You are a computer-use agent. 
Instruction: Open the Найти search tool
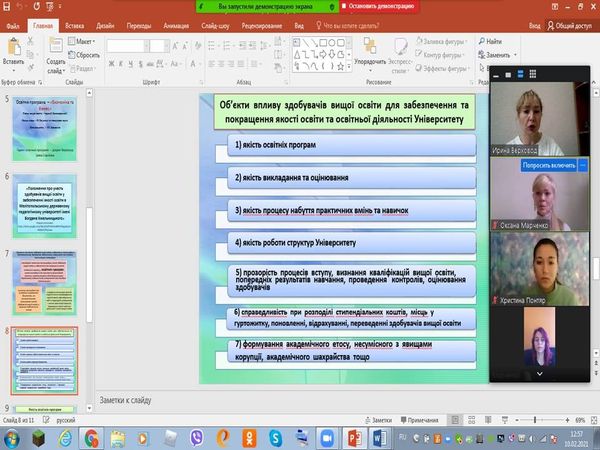click(x=490, y=41)
